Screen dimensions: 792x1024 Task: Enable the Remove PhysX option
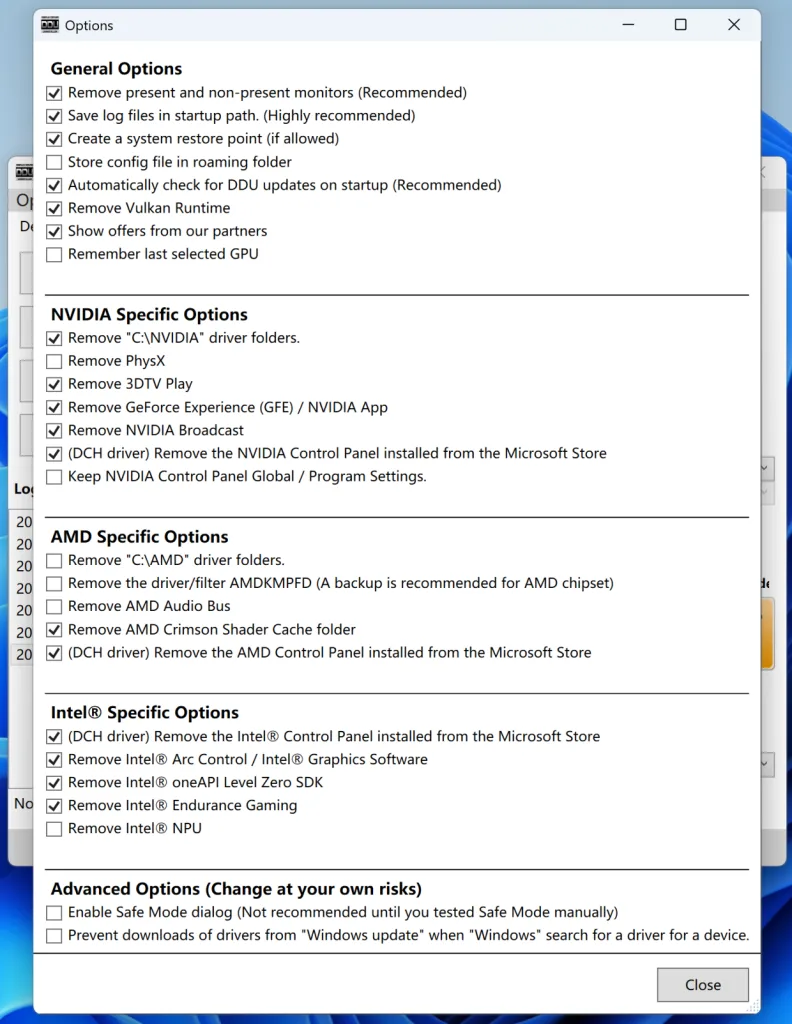tap(54, 361)
